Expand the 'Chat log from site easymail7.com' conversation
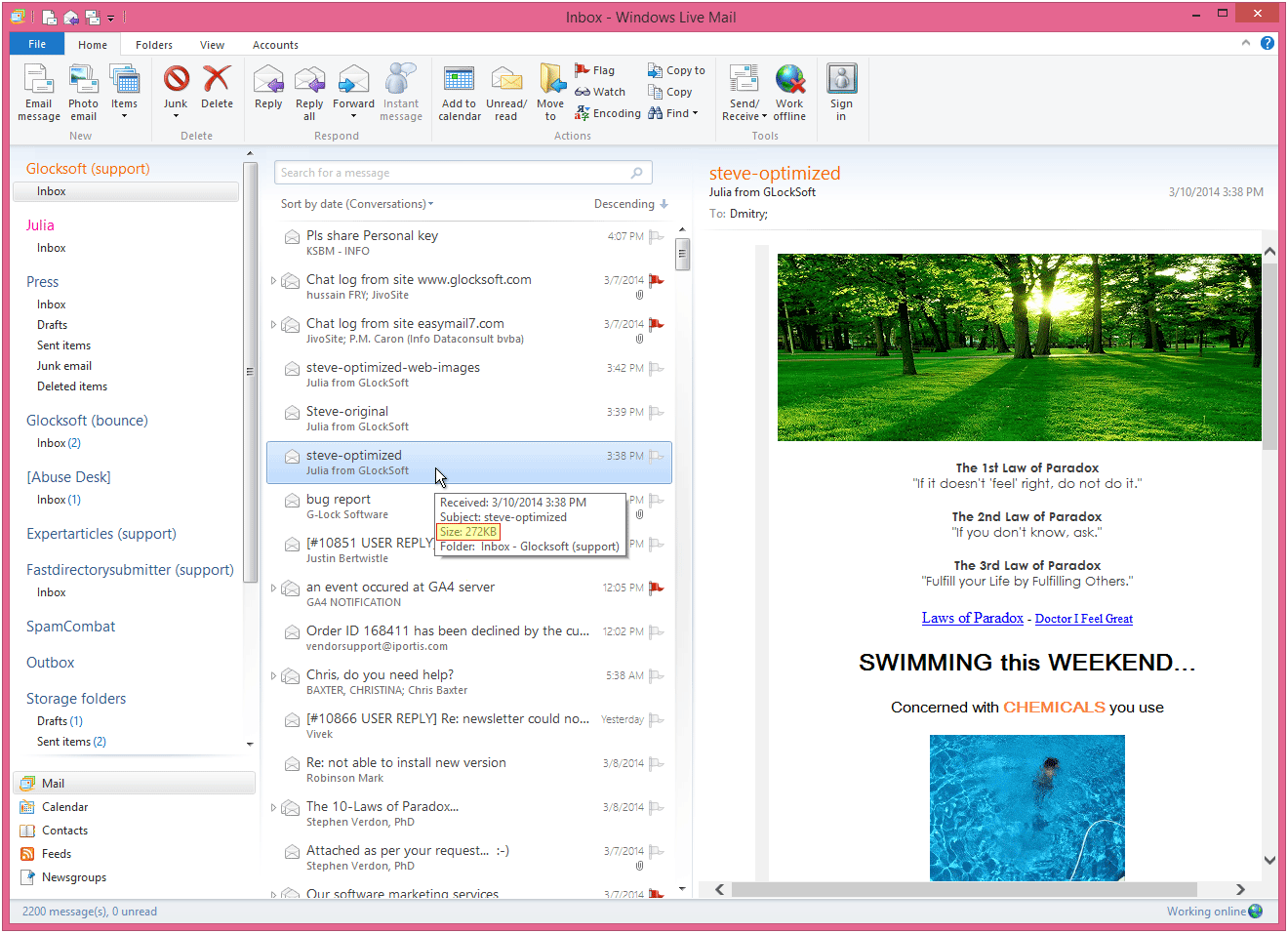 pyautogui.click(x=273, y=324)
